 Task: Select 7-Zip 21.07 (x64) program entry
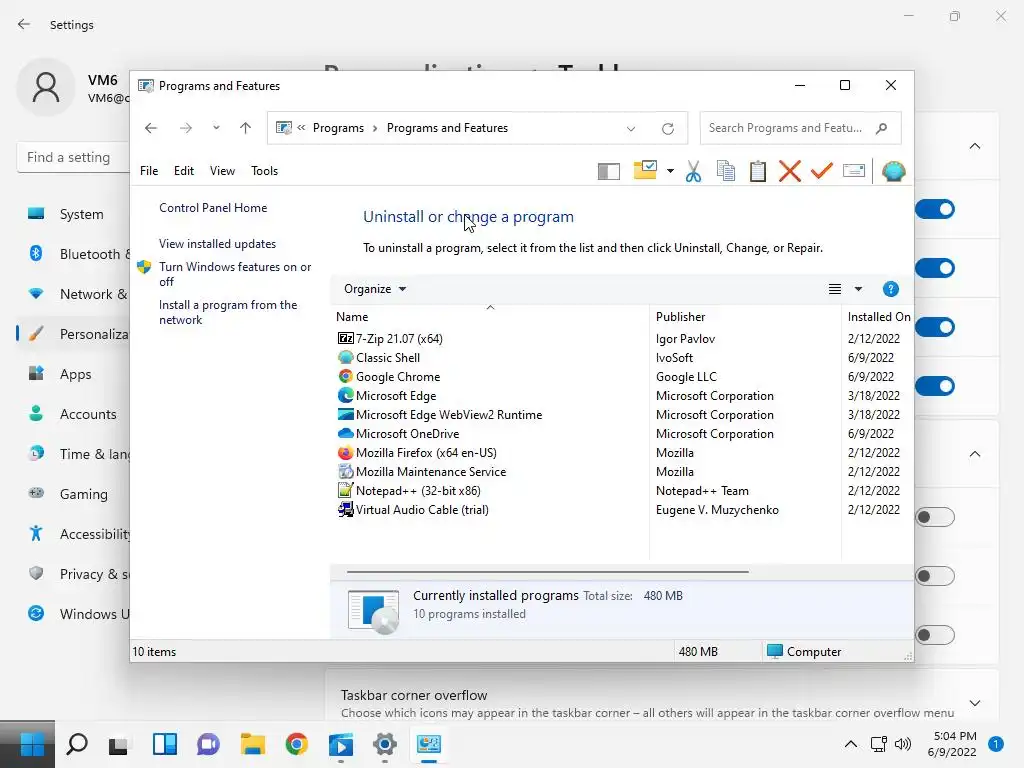click(x=399, y=338)
